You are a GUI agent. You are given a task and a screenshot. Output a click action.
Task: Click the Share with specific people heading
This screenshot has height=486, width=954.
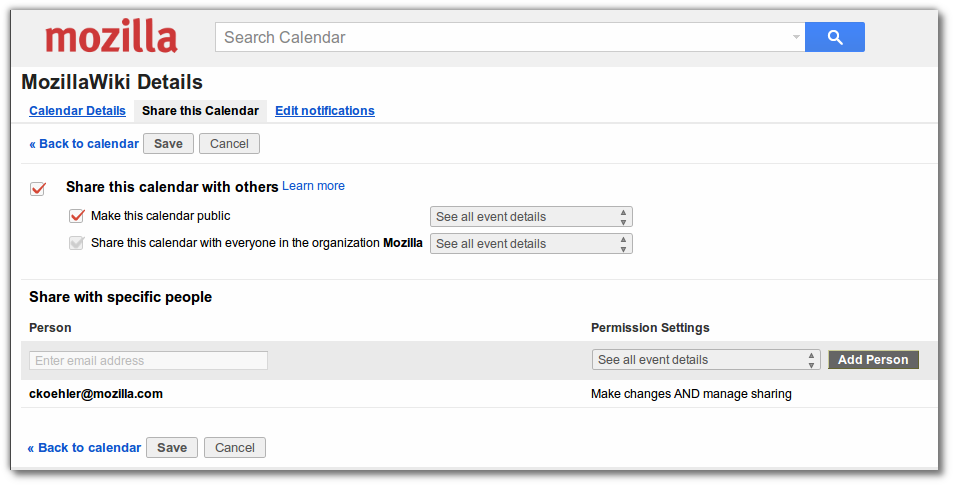[x=120, y=297]
